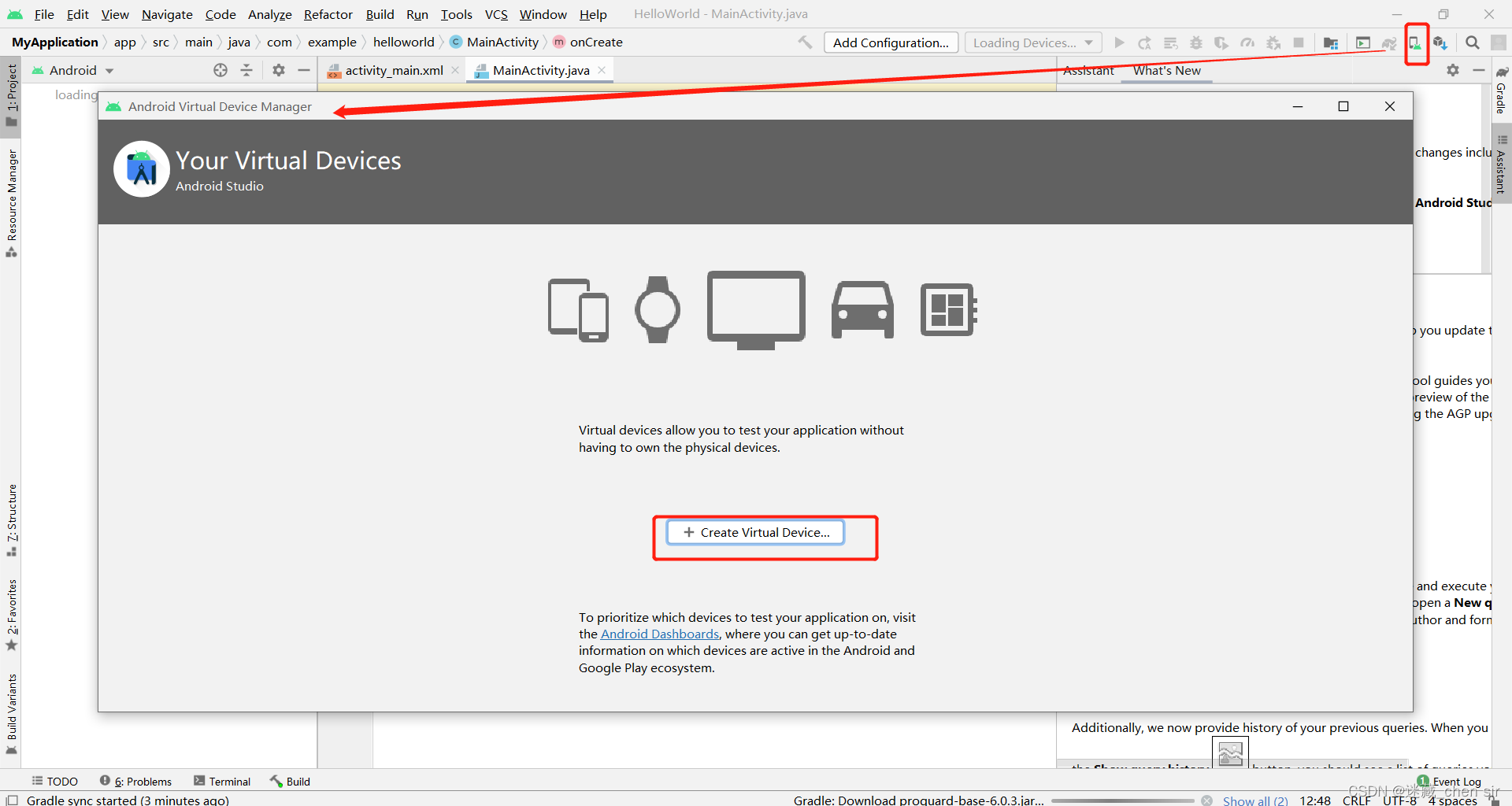Toggle the Resource Manager side tab
1512x806 pixels.
11,203
